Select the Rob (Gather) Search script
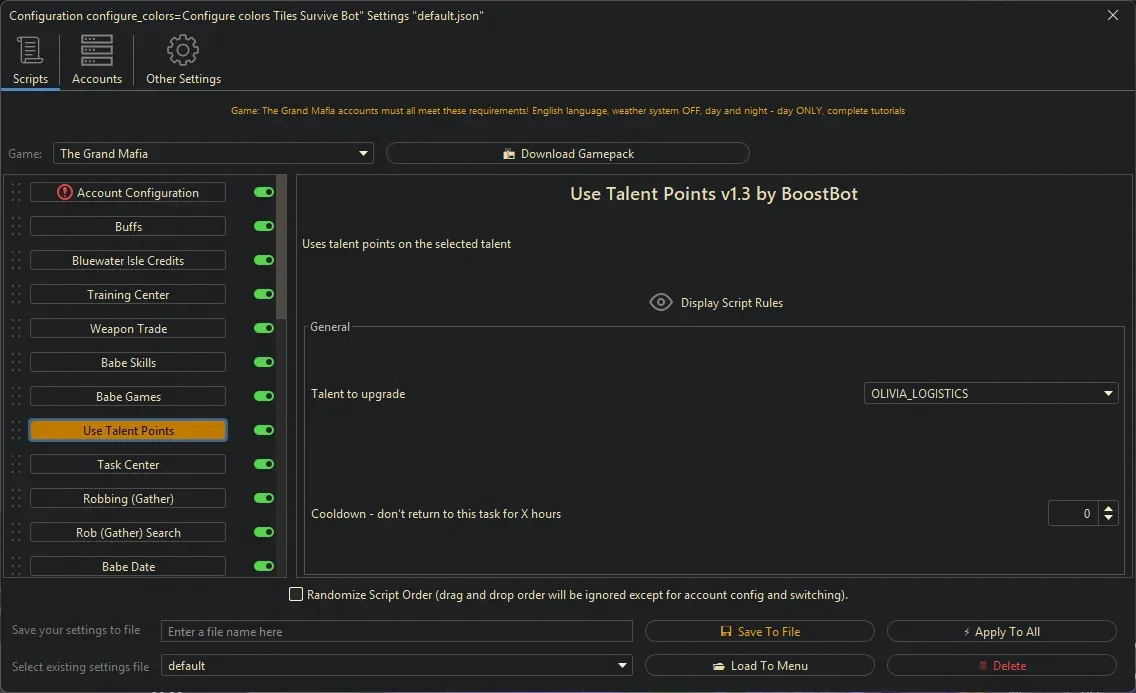 coord(128,533)
